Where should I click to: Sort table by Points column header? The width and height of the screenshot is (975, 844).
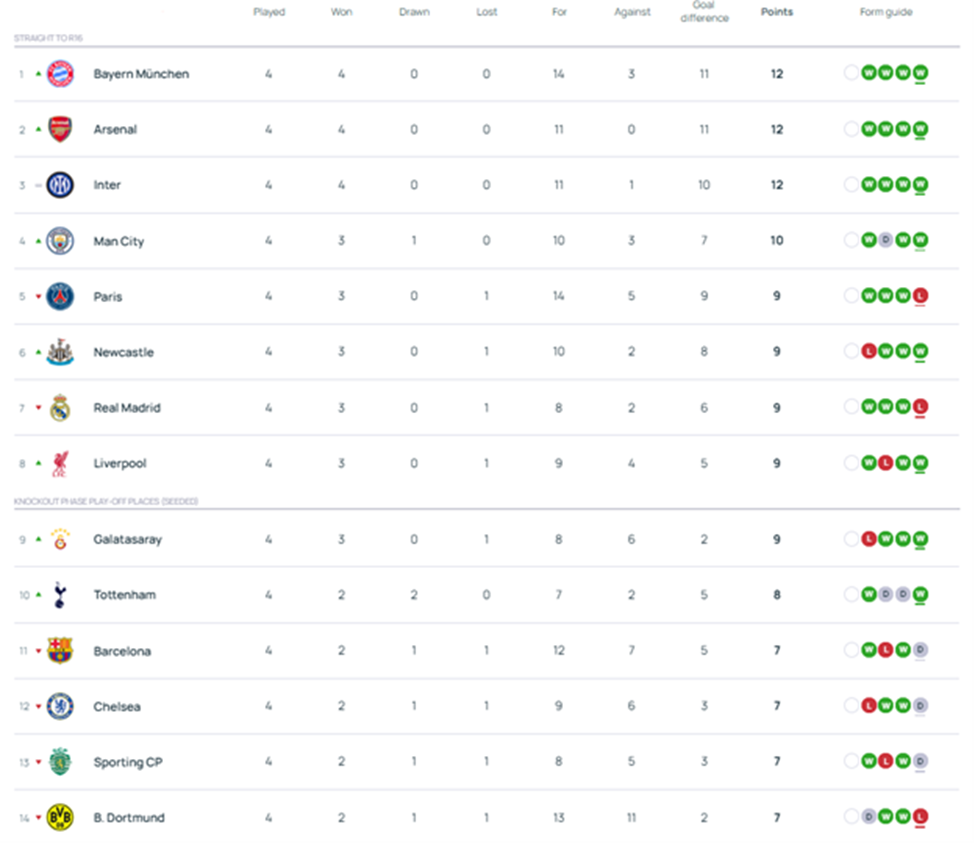(x=776, y=12)
